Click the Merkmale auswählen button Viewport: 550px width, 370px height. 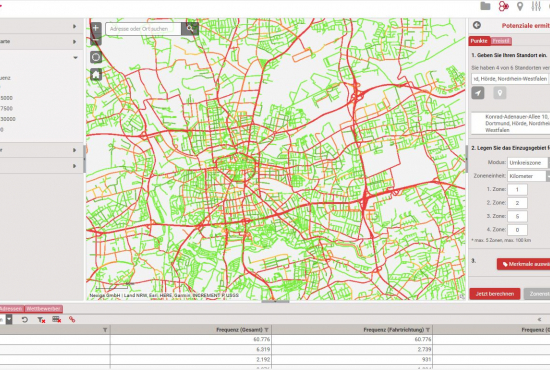523,264
